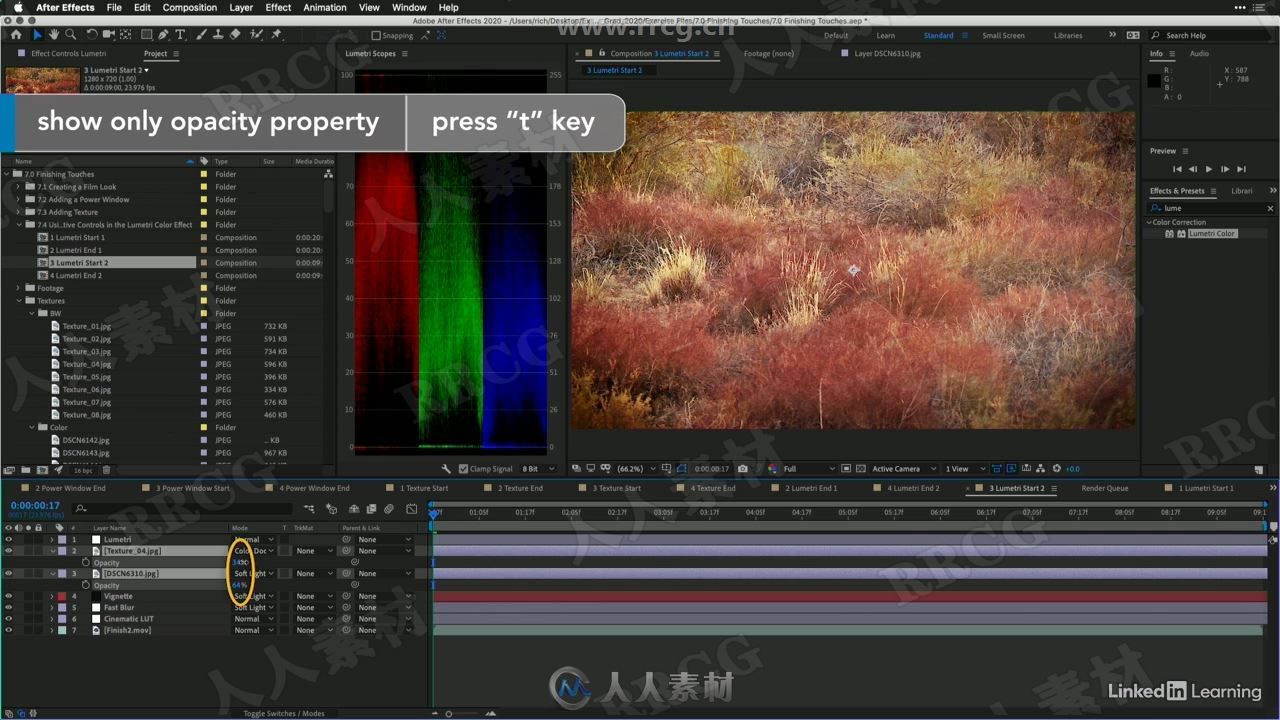Open the Animation menu
This screenshot has height=720, width=1280.
[325, 7]
